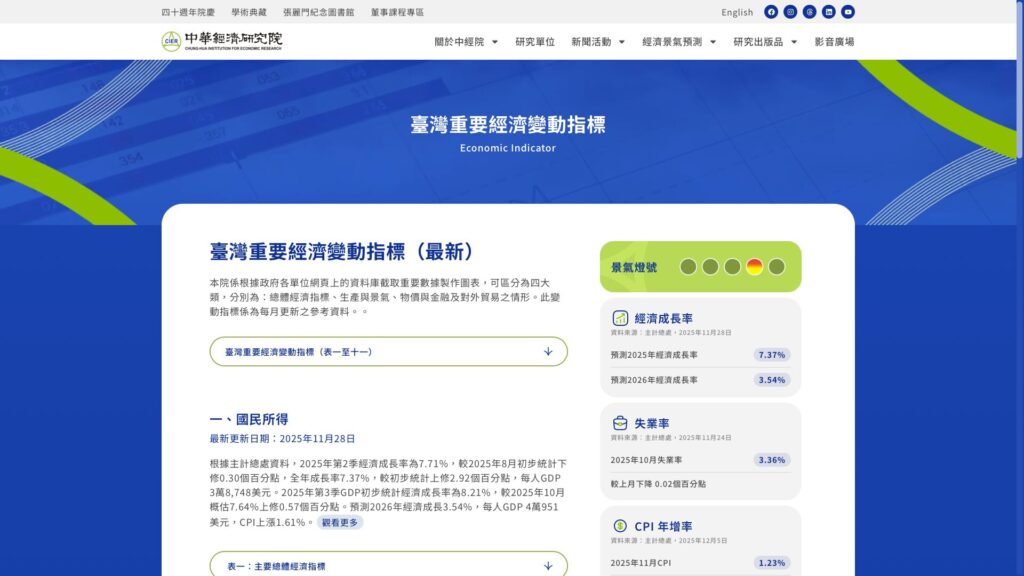Open the 關於中經院 dropdown menu
The height and width of the screenshot is (576, 1024).
click(466, 42)
